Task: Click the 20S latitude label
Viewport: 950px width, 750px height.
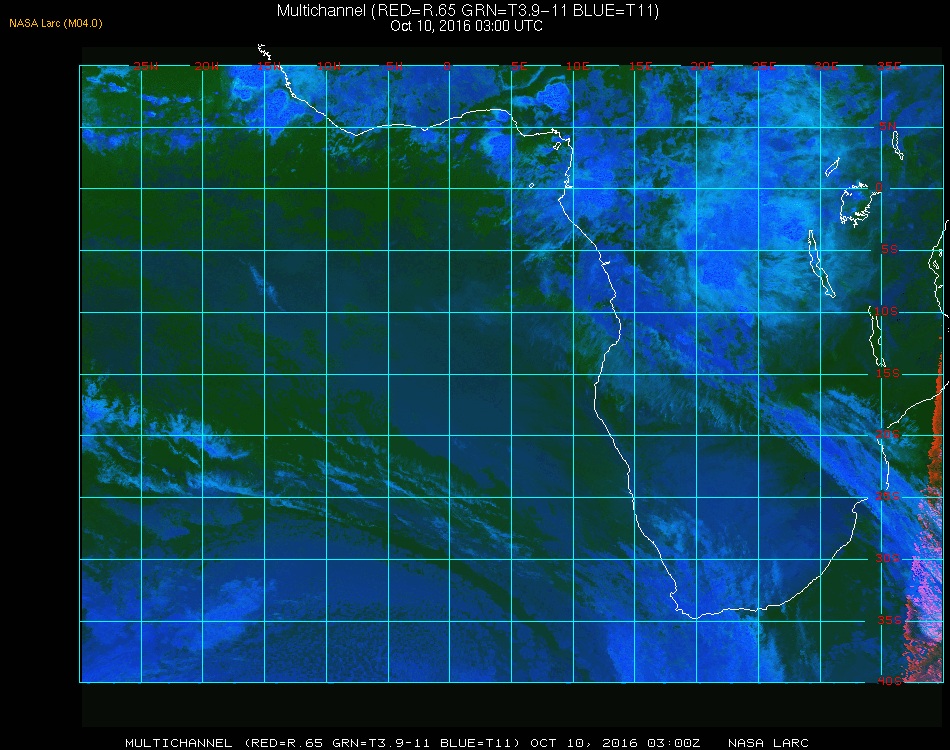Action: (888, 435)
